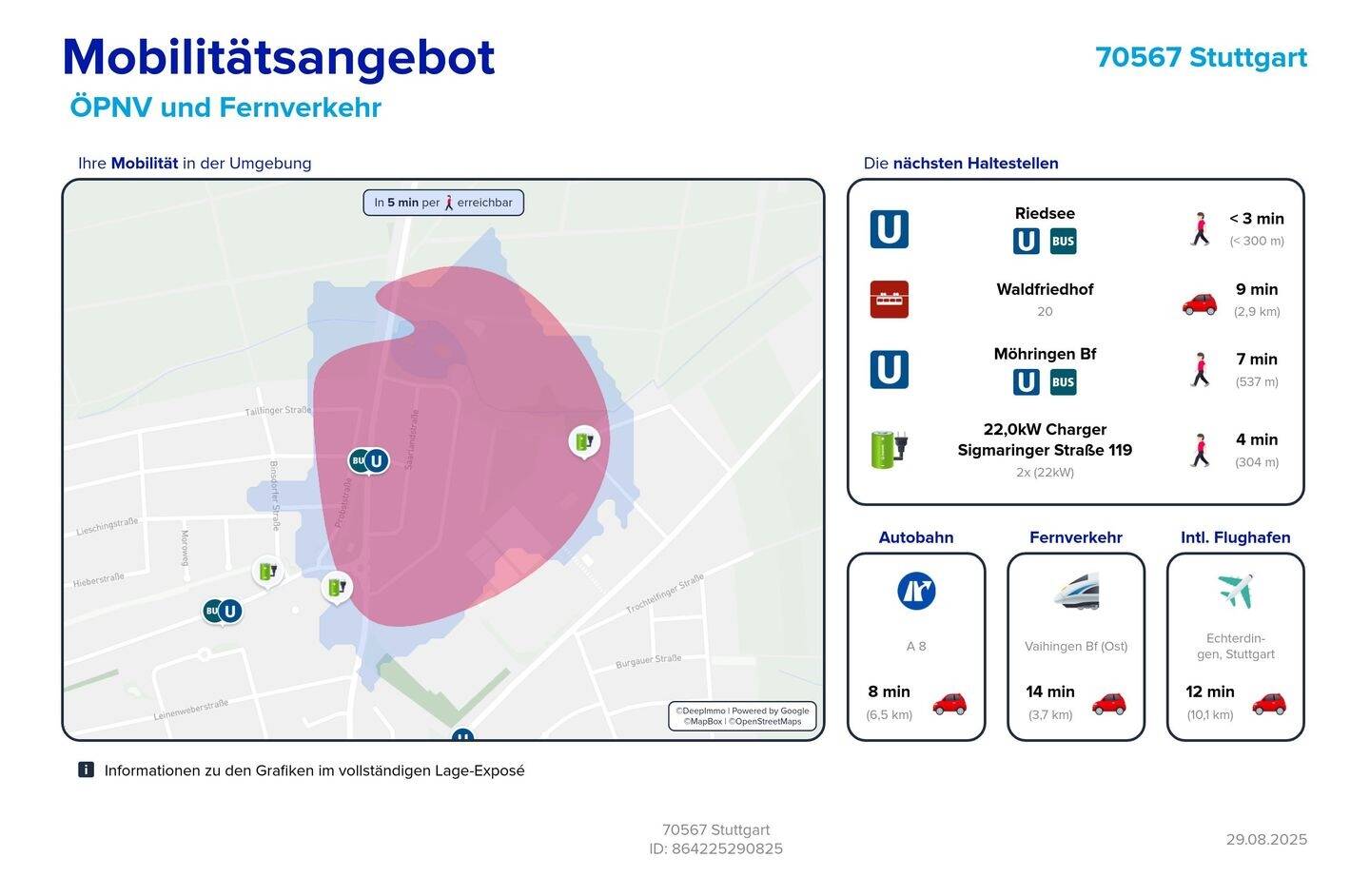1370x896 pixels.
Task: Click the Autobahn A 8 junction icon
Action: click(916, 592)
